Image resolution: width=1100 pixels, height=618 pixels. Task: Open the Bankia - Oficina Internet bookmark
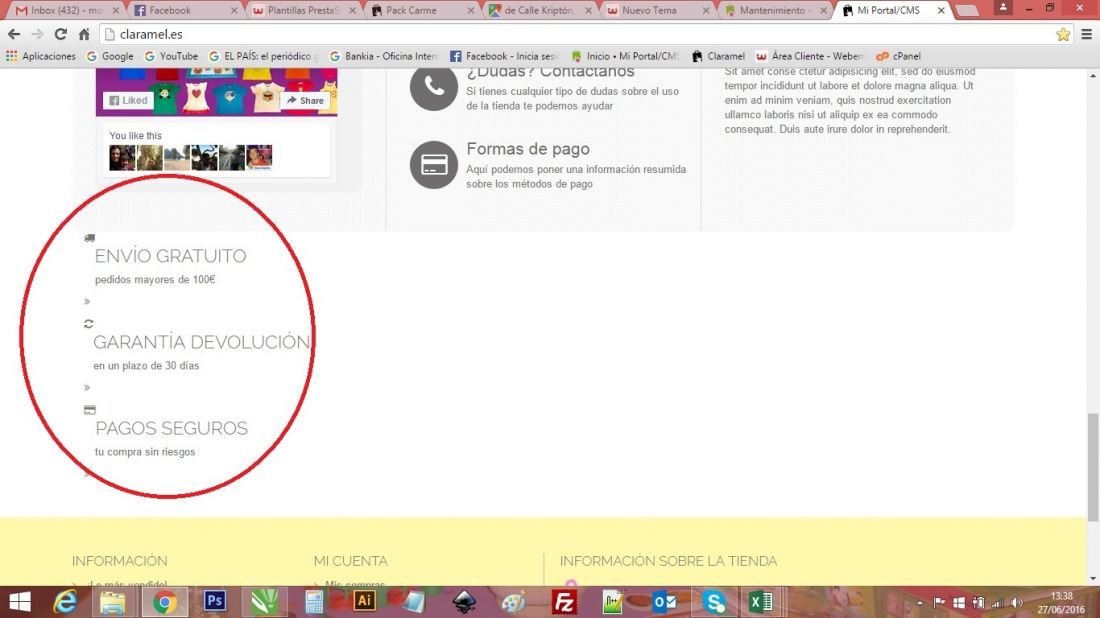(384, 56)
